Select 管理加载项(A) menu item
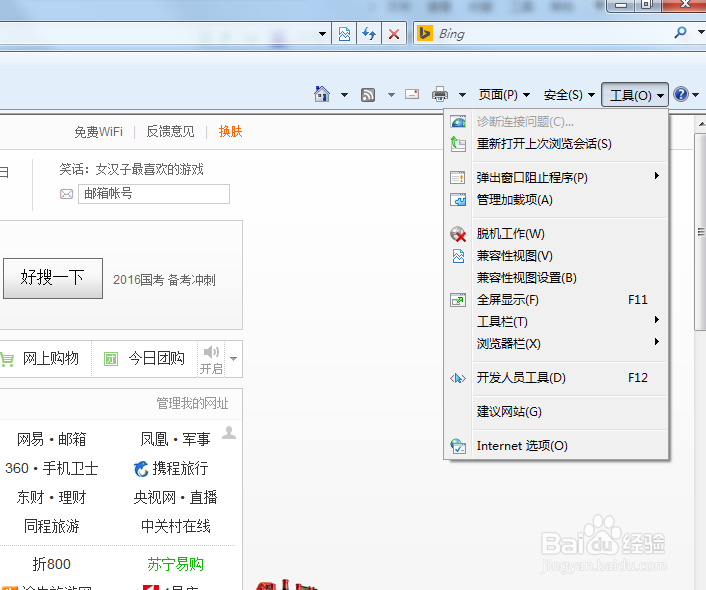 coord(556,200)
